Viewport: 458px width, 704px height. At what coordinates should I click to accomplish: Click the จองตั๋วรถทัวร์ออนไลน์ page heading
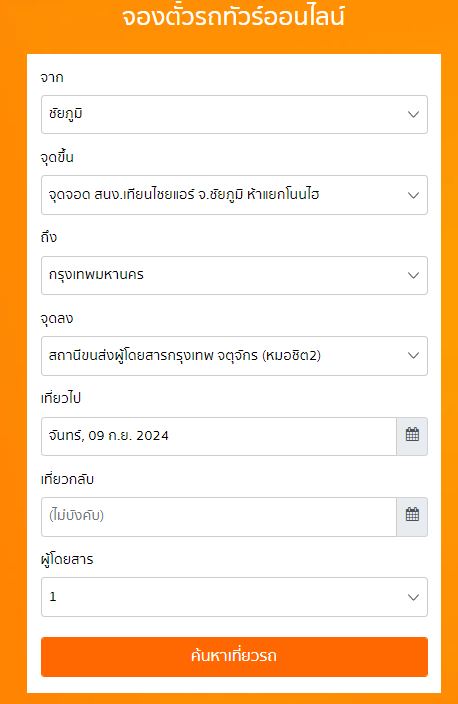[233, 16]
